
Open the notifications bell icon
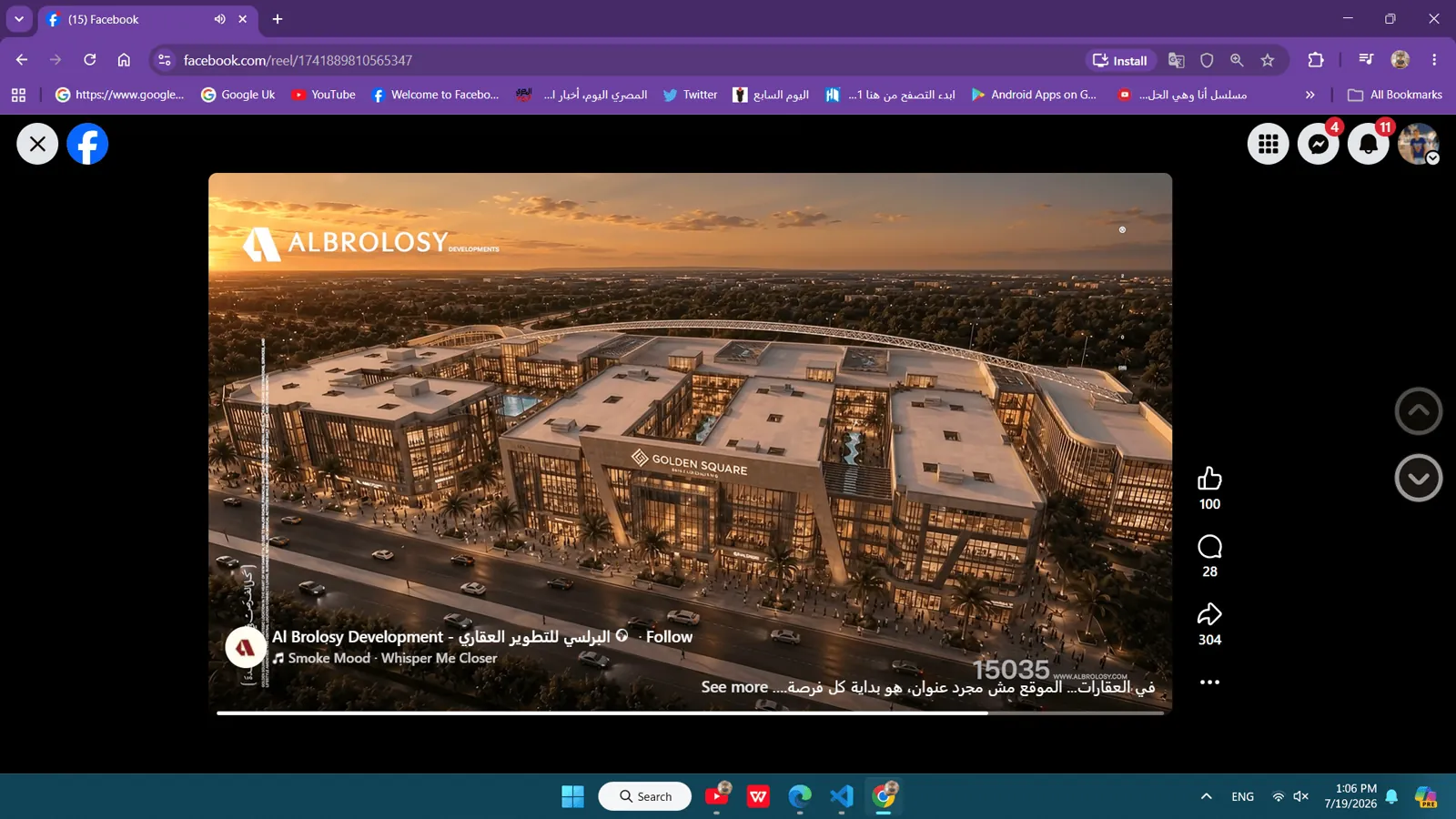(1368, 144)
